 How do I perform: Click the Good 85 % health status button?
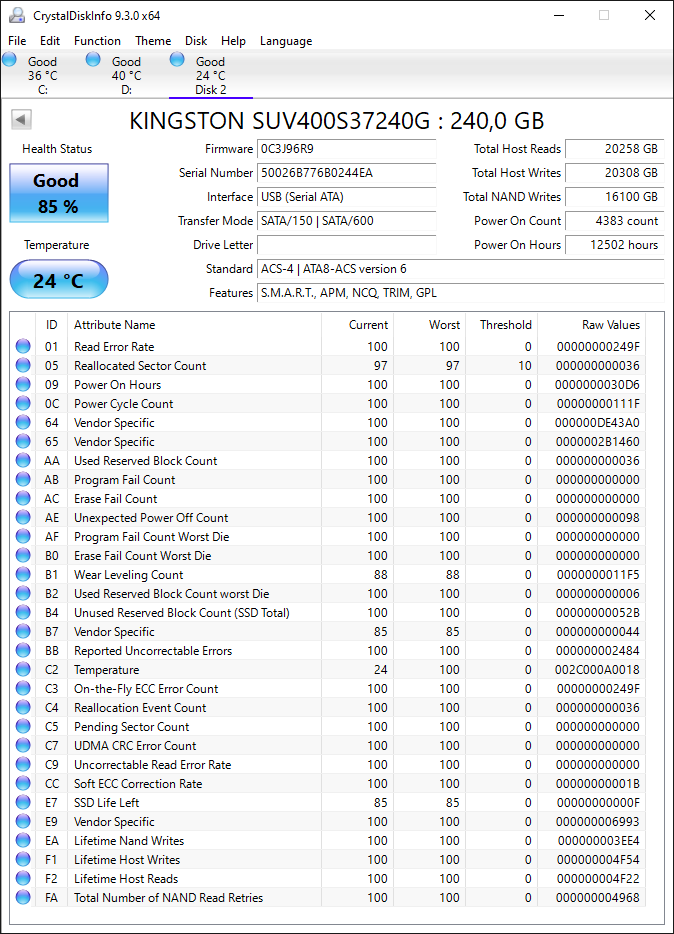pos(59,193)
